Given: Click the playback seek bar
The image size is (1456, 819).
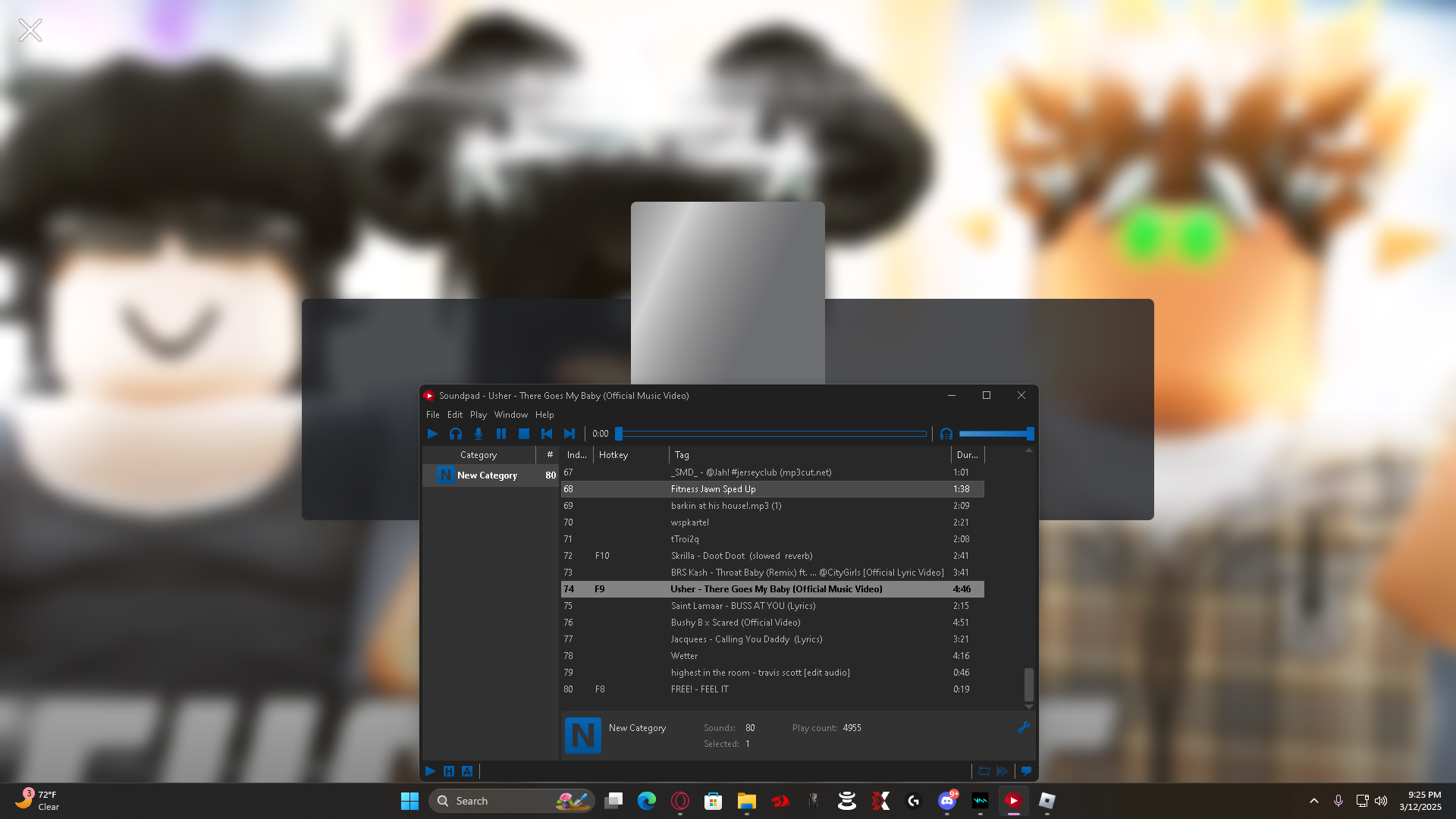Looking at the screenshot, I should pos(771,434).
